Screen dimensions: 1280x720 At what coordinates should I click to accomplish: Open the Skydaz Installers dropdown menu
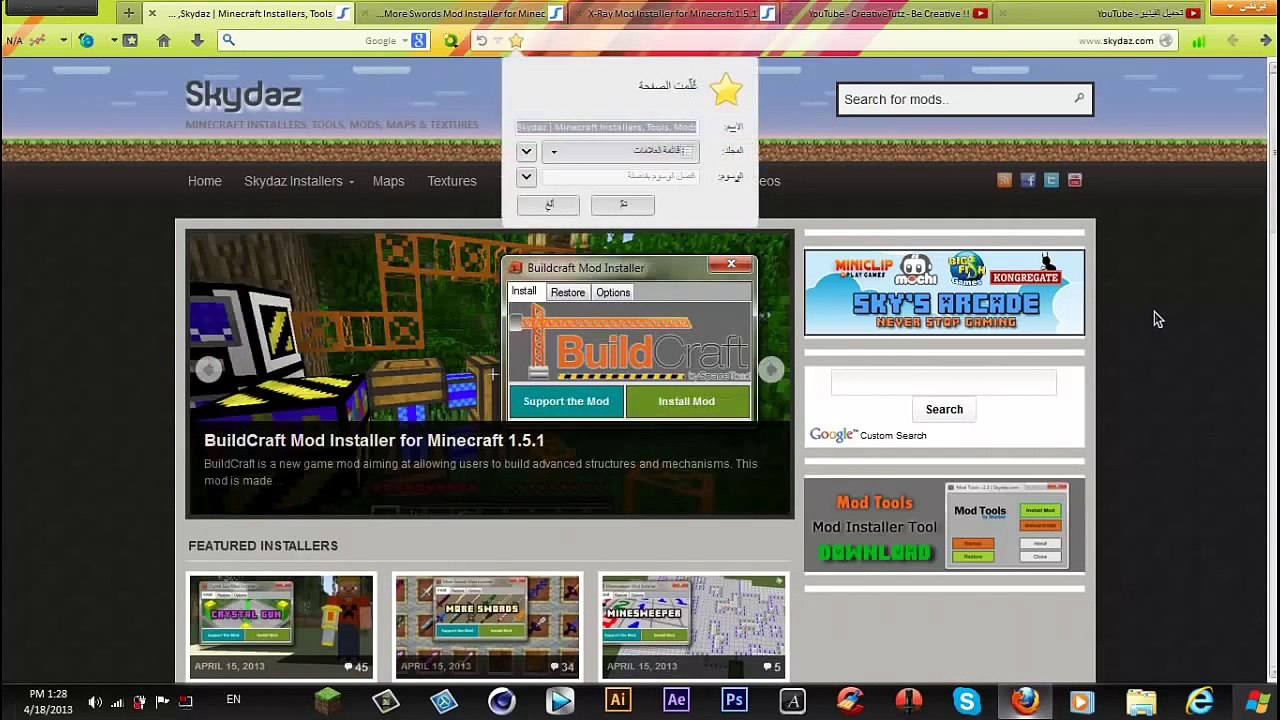point(298,181)
